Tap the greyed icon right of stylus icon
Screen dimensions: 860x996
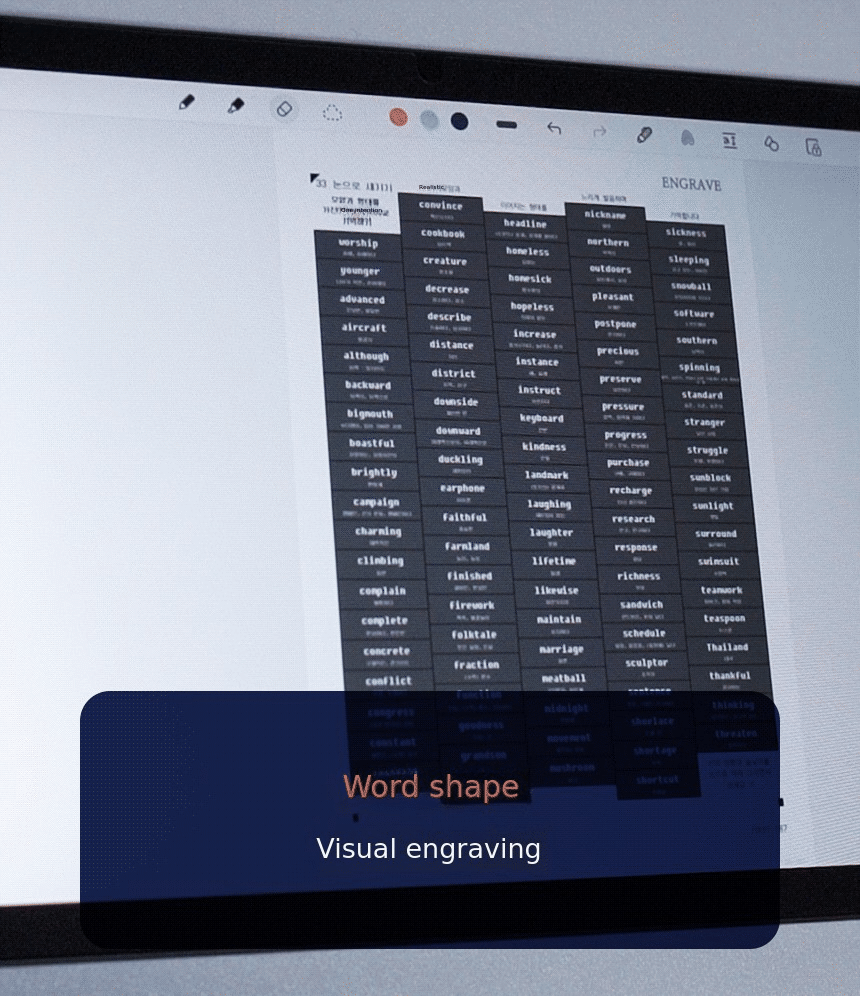[687, 138]
